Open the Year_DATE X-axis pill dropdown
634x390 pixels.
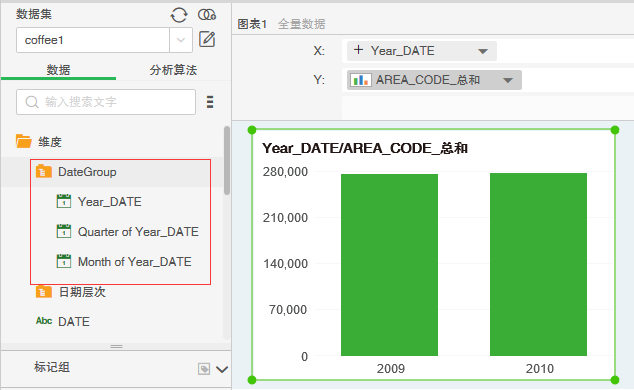point(482,51)
